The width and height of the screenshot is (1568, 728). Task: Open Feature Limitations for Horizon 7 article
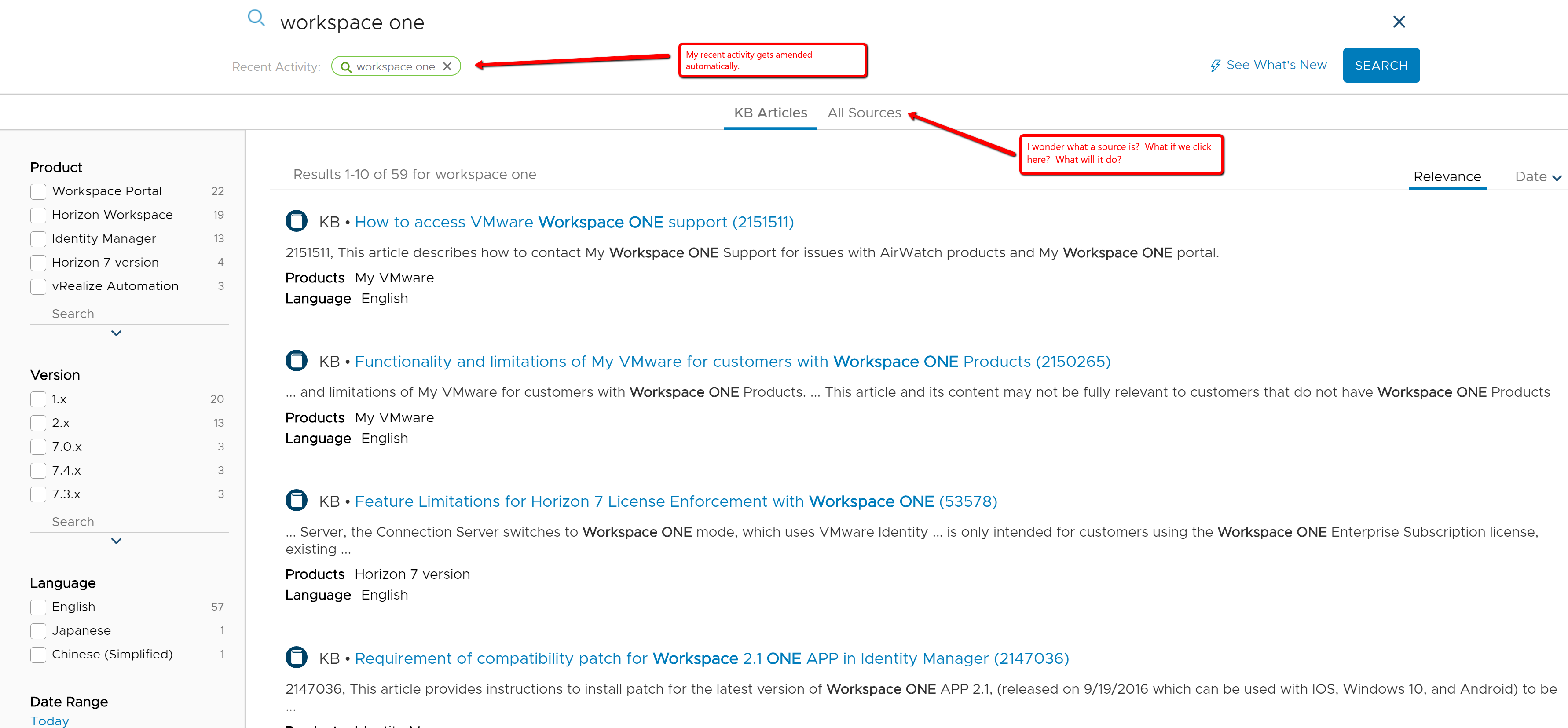click(x=676, y=501)
